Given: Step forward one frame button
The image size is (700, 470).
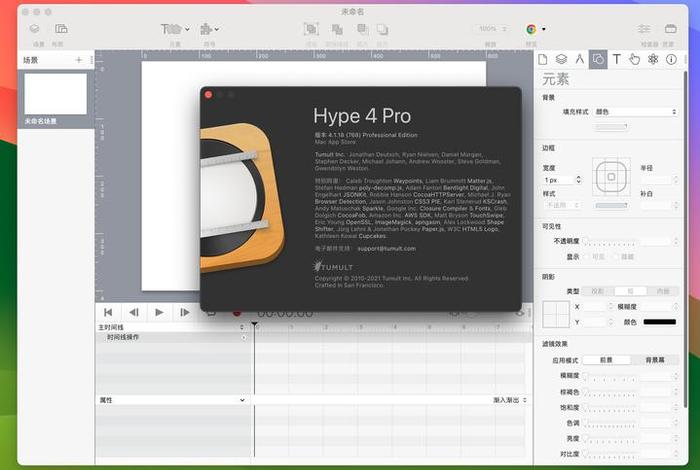Looking at the screenshot, I should point(185,312).
